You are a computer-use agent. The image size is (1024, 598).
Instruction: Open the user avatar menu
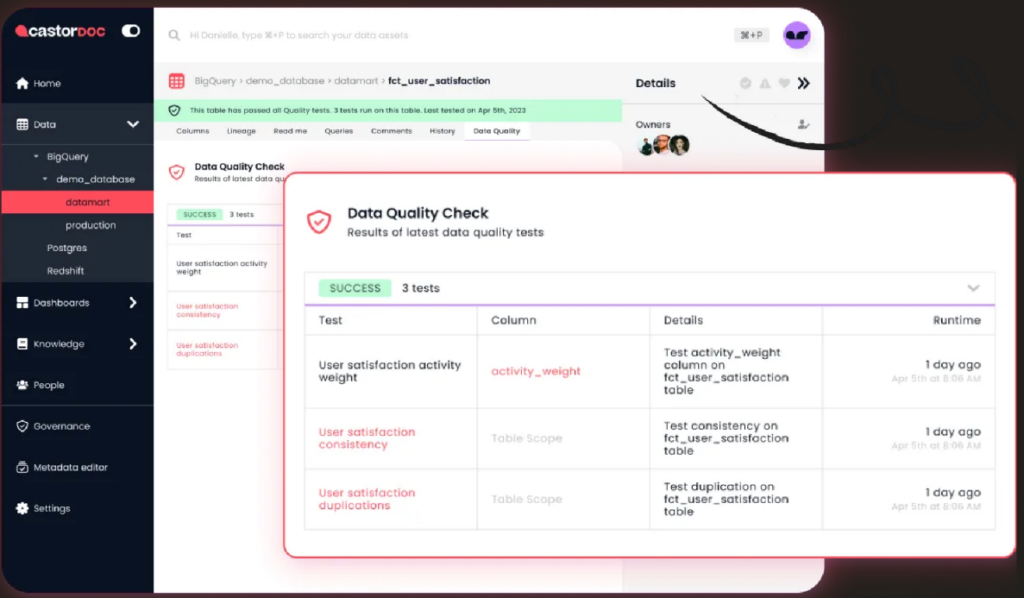(x=797, y=35)
